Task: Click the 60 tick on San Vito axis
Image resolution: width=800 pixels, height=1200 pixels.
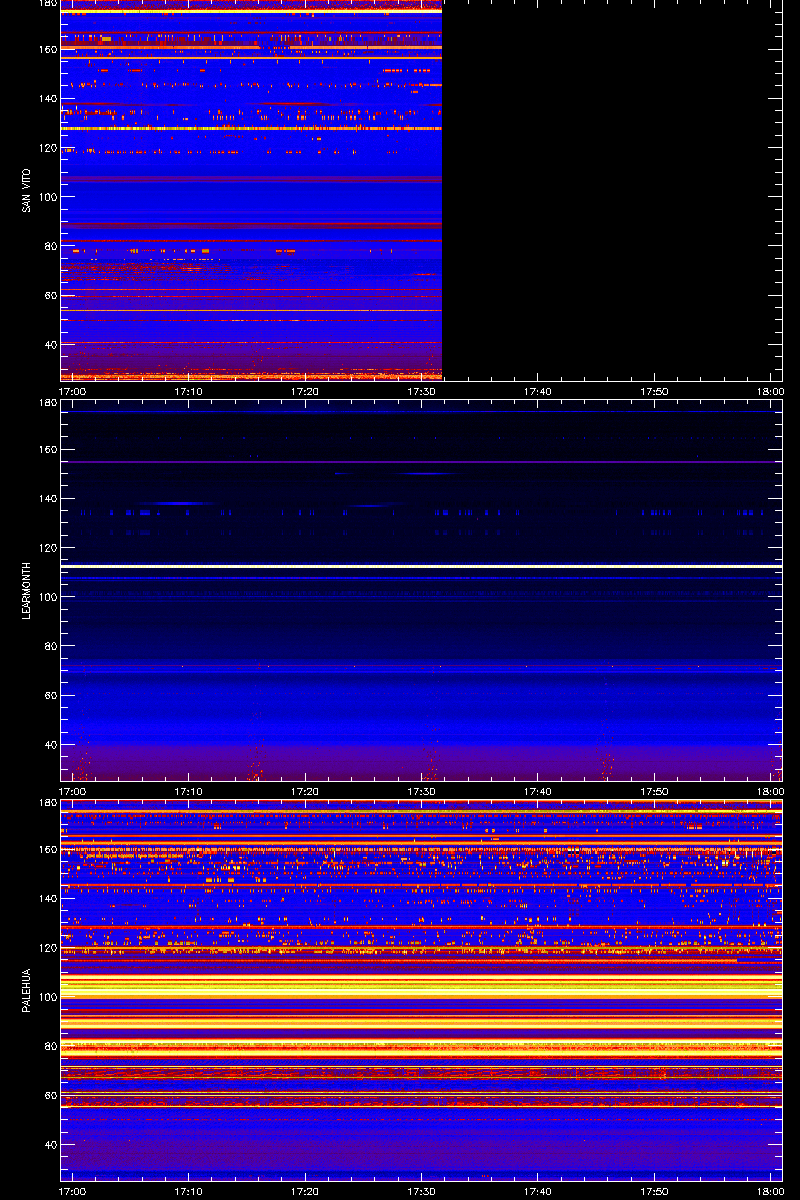Action: click(x=50, y=295)
